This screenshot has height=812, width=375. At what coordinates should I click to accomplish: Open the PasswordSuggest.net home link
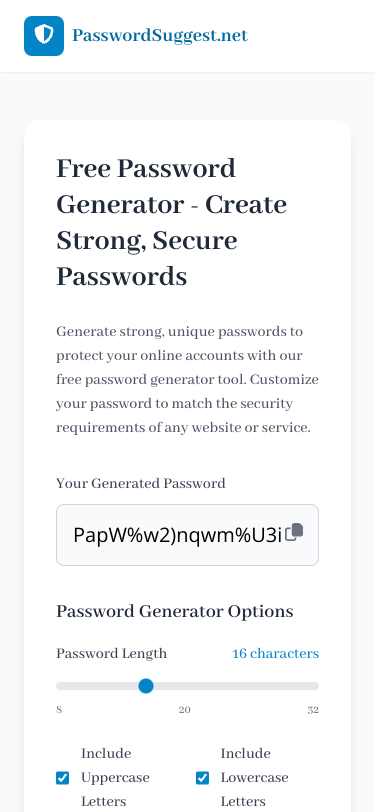click(x=160, y=36)
